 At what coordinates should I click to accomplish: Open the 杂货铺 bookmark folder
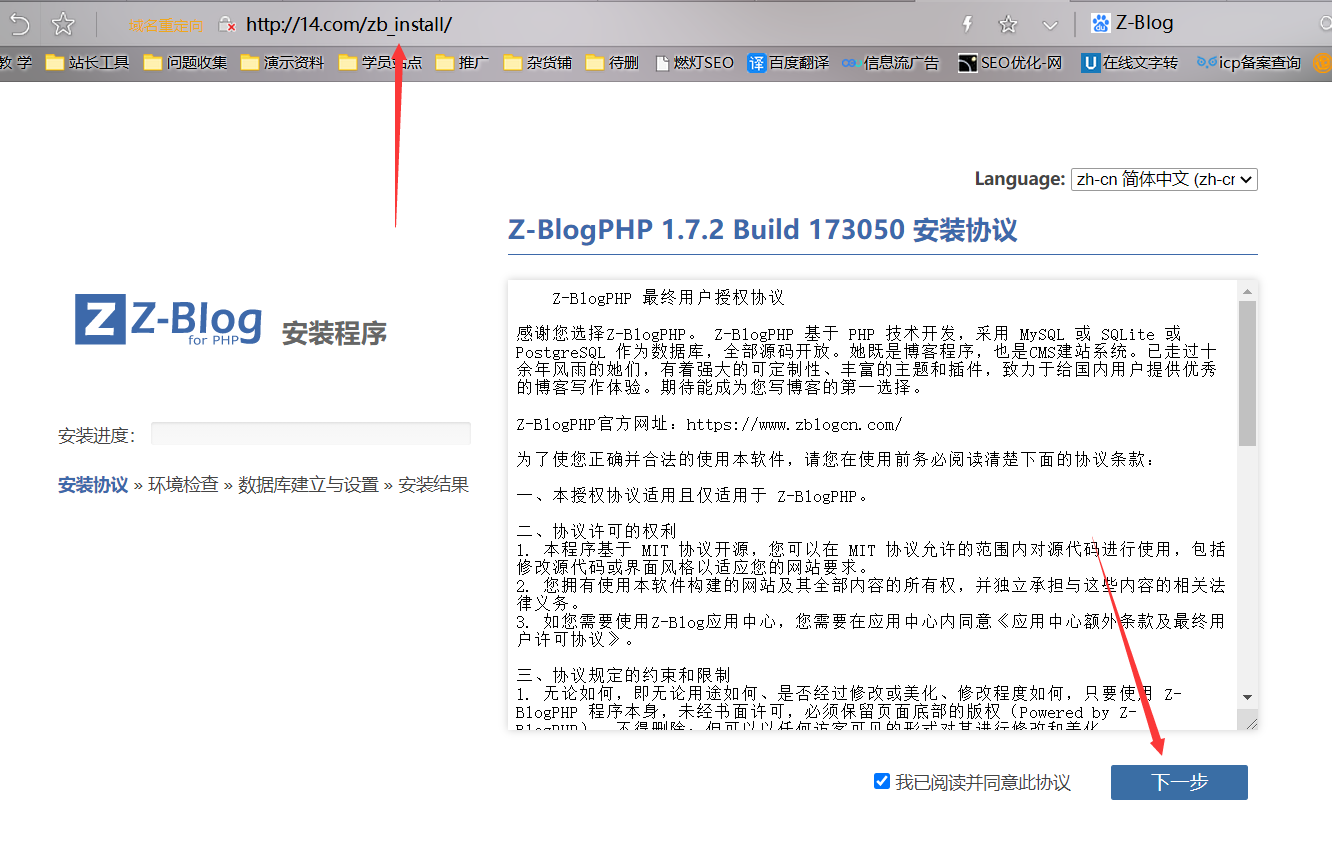537,62
